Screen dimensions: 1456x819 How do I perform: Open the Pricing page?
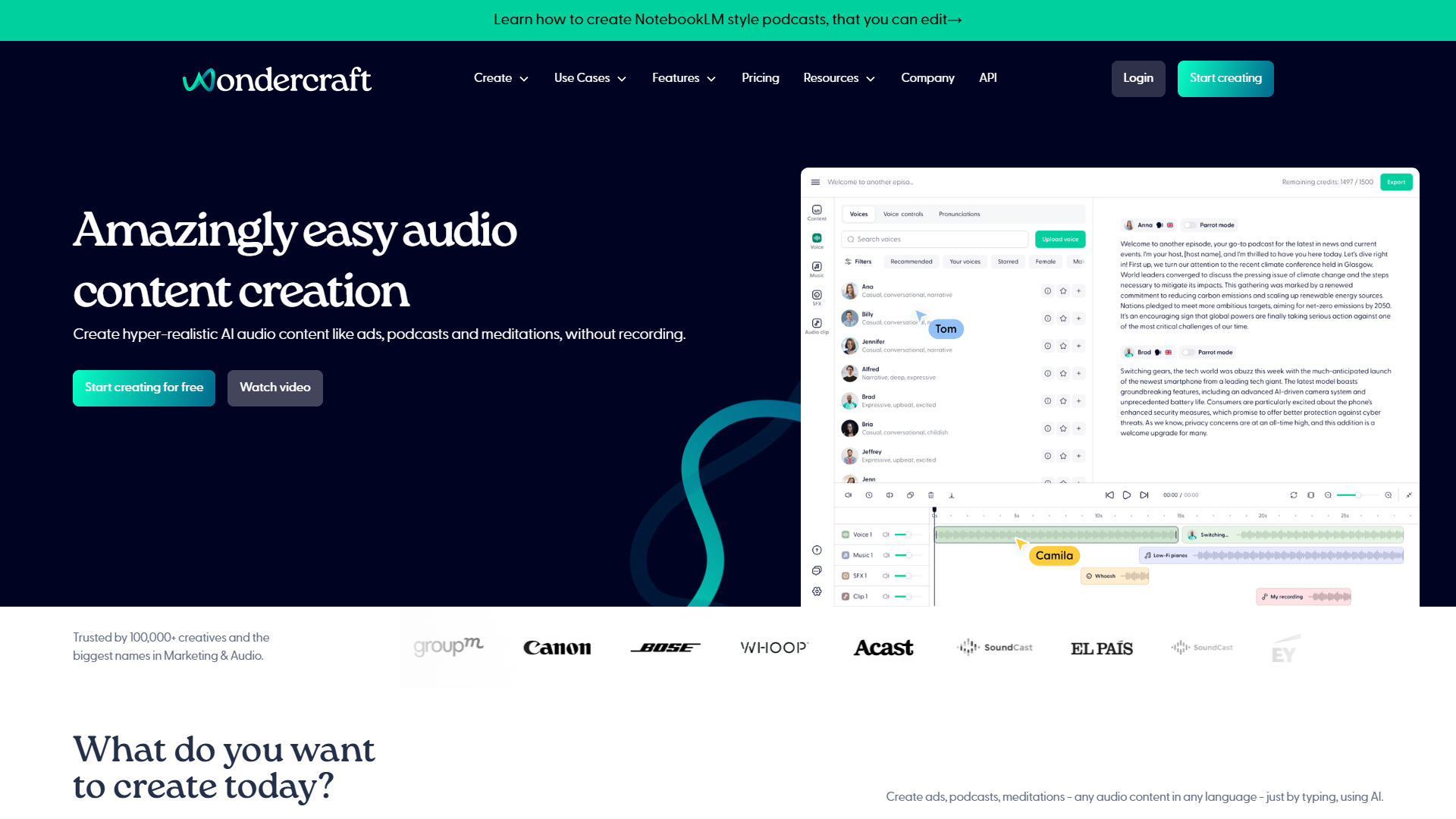click(x=760, y=78)
